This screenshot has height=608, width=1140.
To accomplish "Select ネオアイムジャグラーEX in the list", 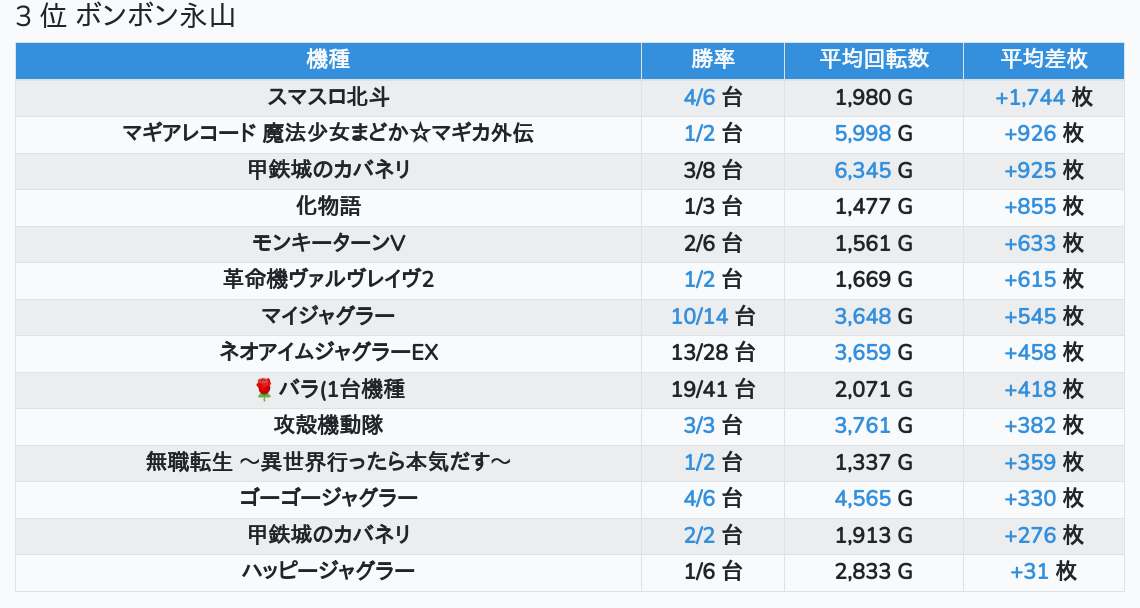I will [328, 352].
